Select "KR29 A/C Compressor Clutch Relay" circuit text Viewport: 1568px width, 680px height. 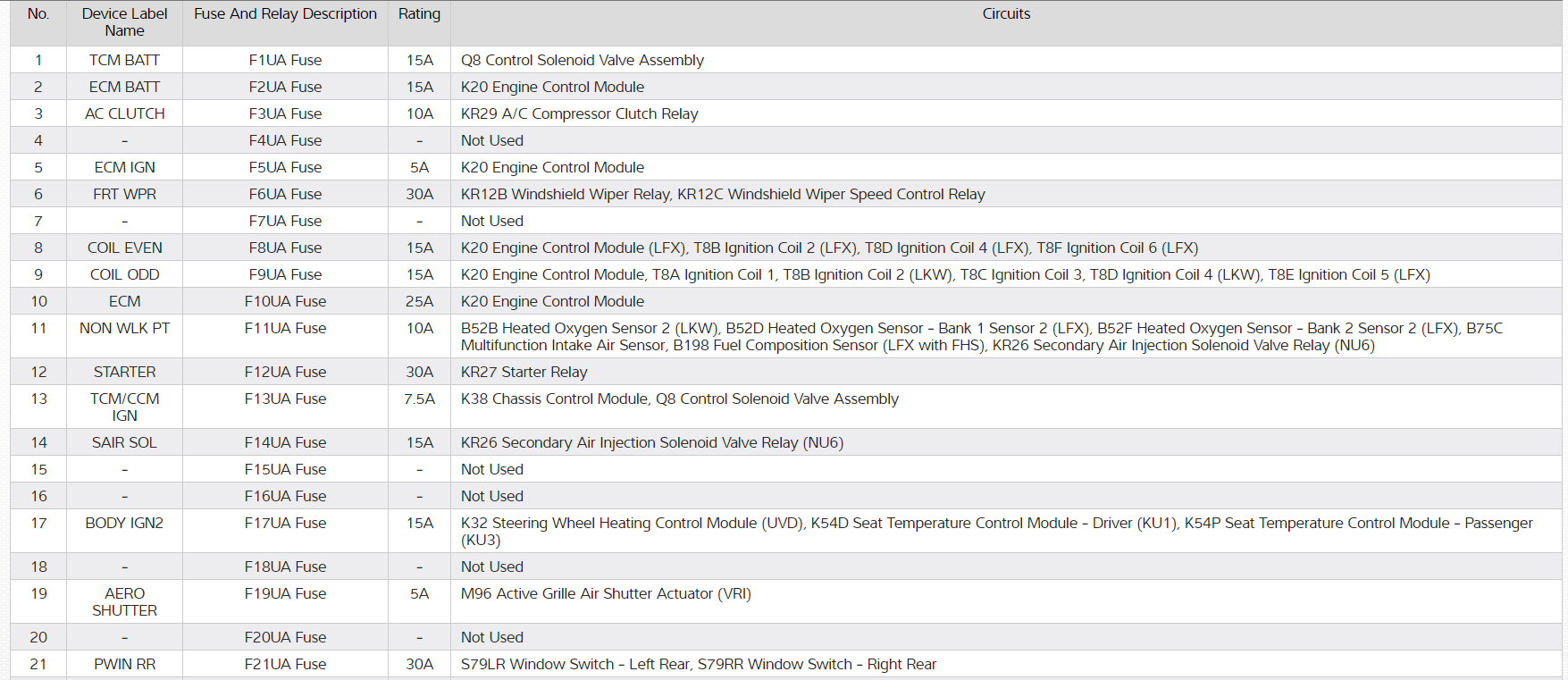coord(579,114)
